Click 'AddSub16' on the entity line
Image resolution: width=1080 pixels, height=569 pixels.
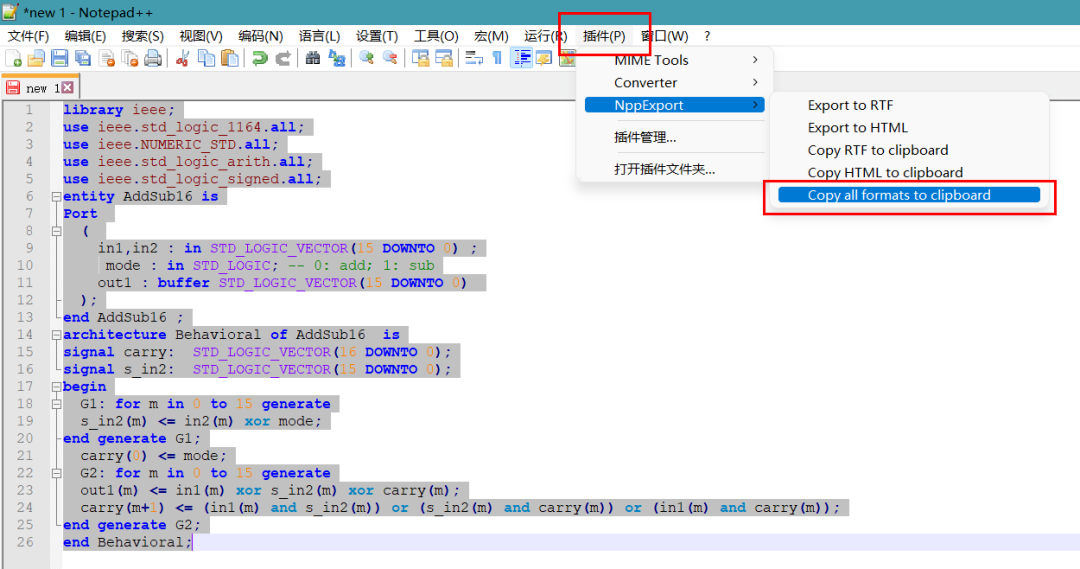tap(158, 196)
